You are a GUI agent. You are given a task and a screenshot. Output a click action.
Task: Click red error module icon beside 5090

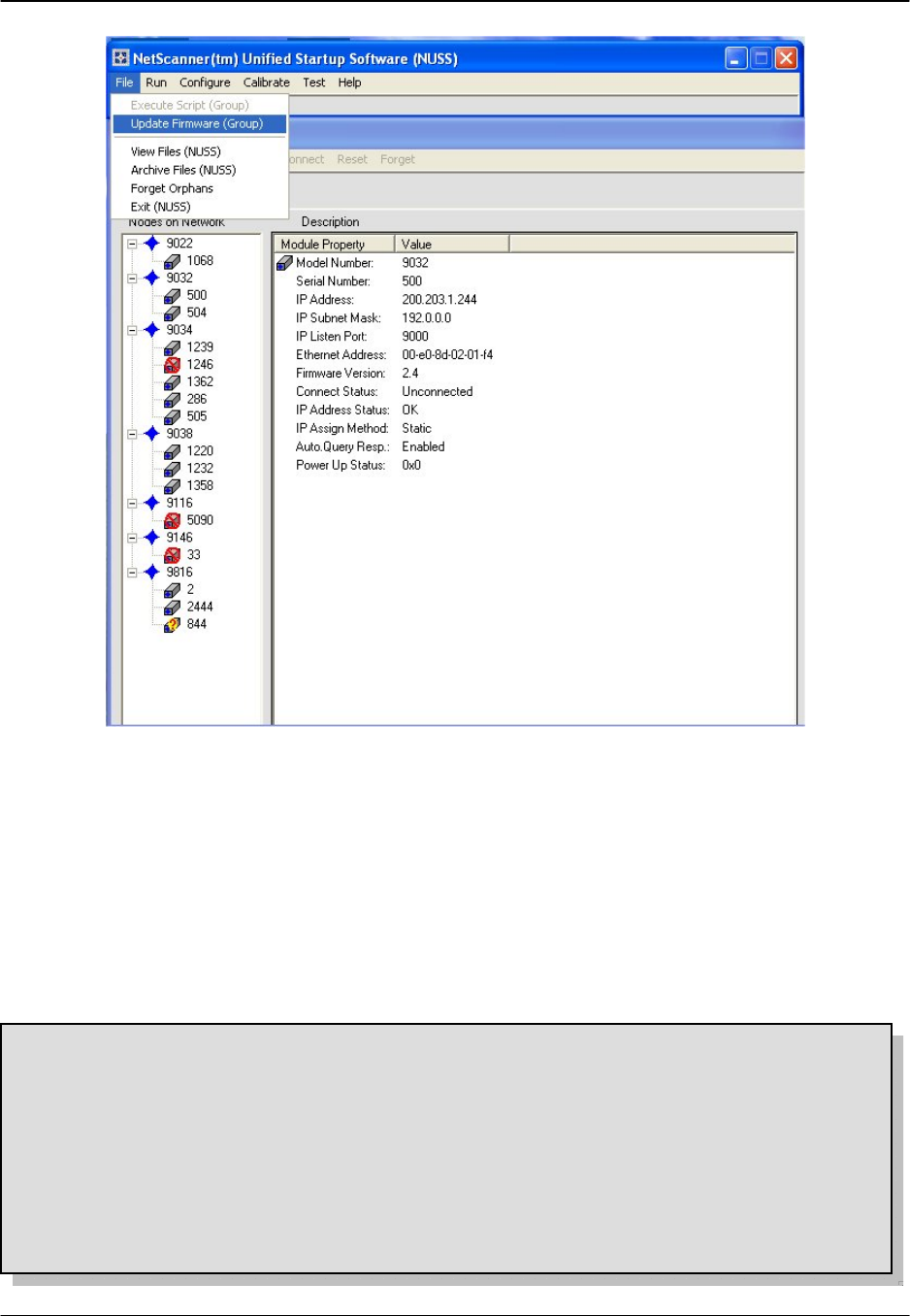coord(173,521)
